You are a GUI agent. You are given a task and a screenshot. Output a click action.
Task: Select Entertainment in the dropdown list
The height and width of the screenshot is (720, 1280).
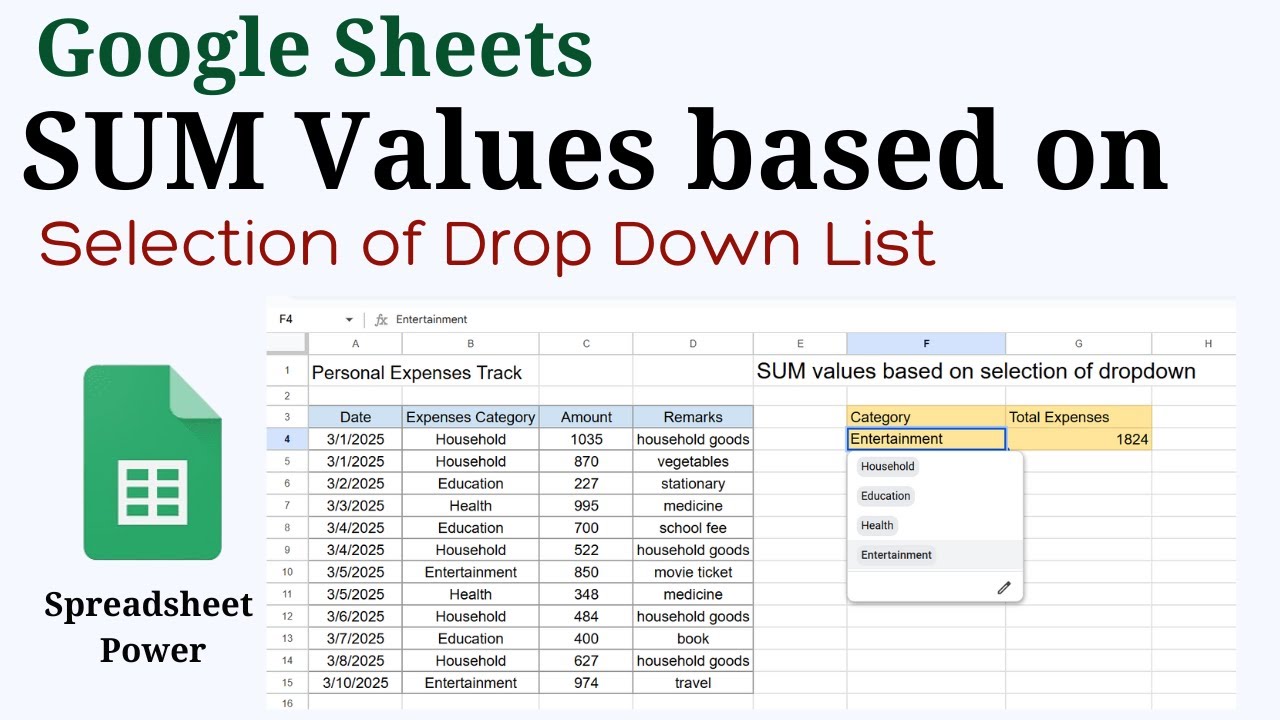pos(896,555)
